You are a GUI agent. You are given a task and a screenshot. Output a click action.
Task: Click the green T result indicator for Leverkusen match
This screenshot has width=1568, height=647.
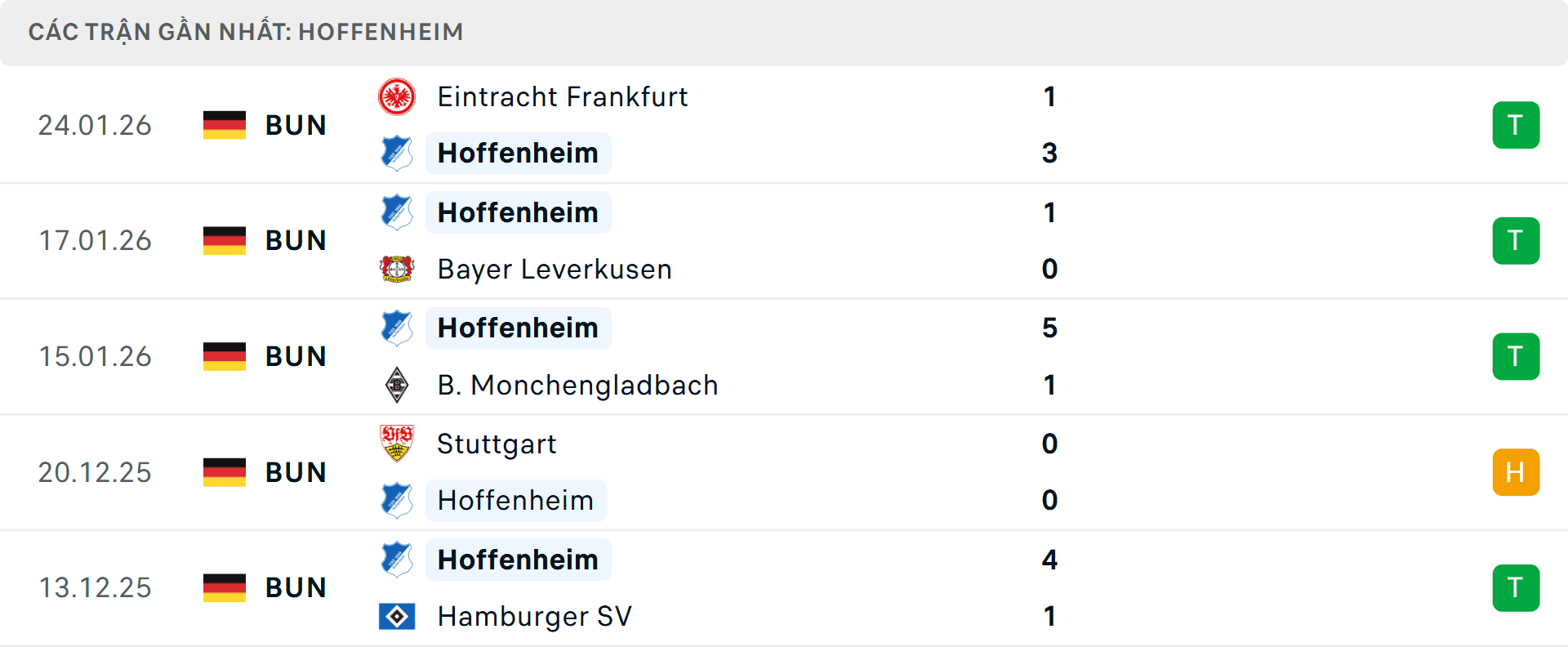pyautogui.click(x=1517, y=240)
